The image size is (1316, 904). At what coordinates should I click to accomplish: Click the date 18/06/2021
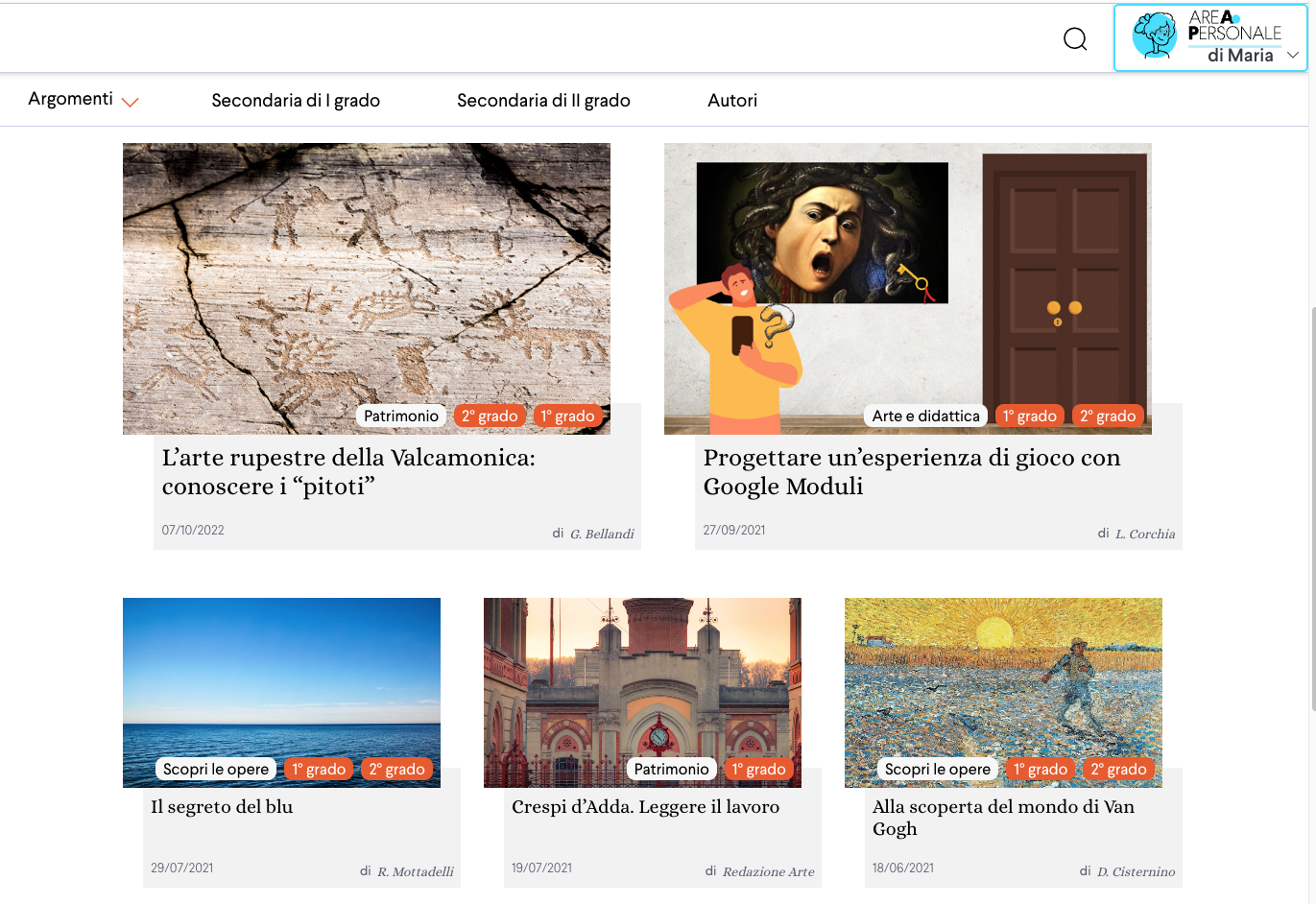click(903, 868)
